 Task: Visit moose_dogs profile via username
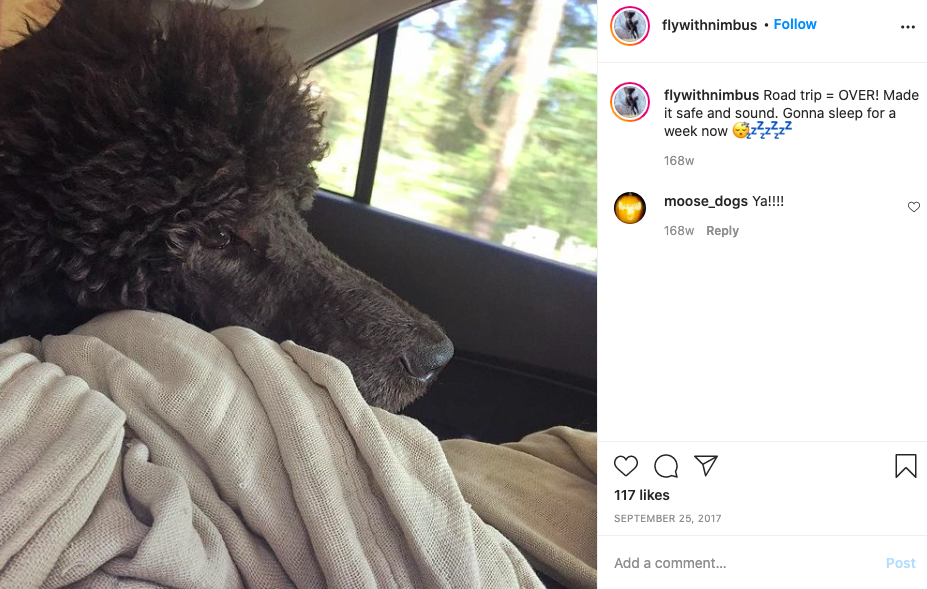(x=706, y=201)
